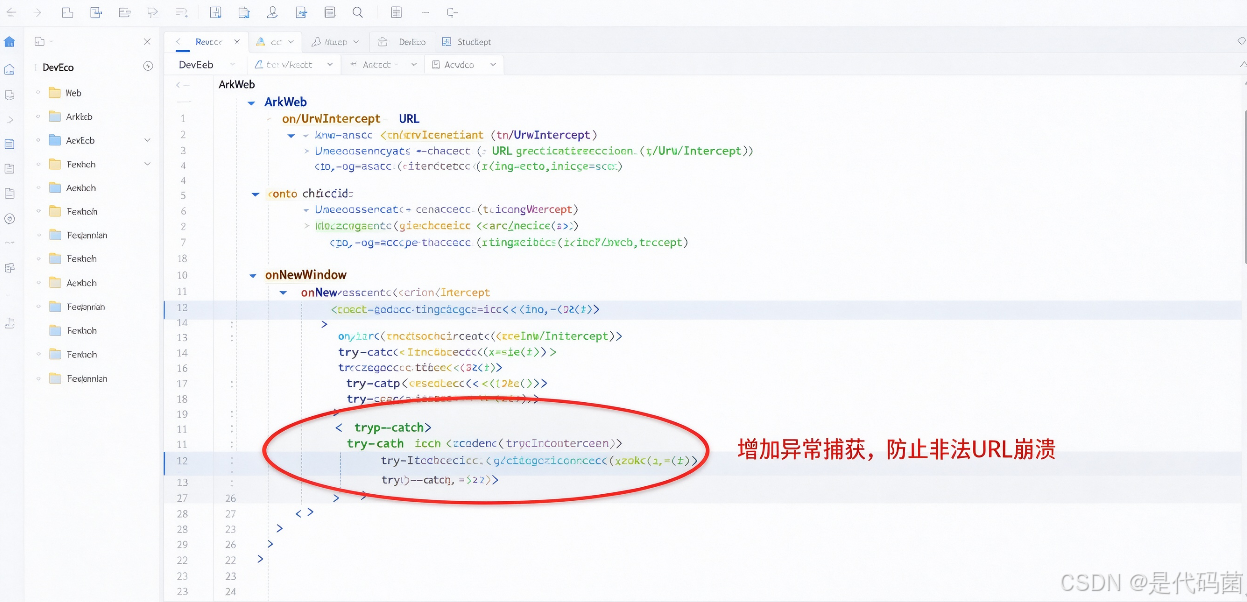Screen dimensions: 1247x602
Task: Click the user profile icon in toolbar
Action: (x=273, y=13)
